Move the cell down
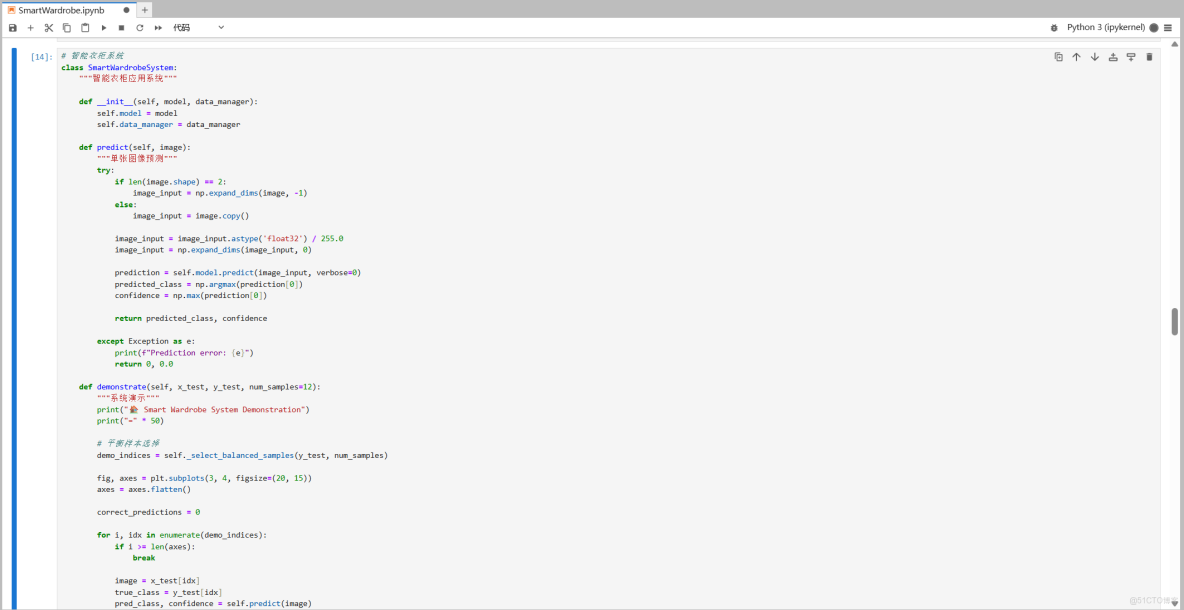1184x610 pixels. (1094, 57)
